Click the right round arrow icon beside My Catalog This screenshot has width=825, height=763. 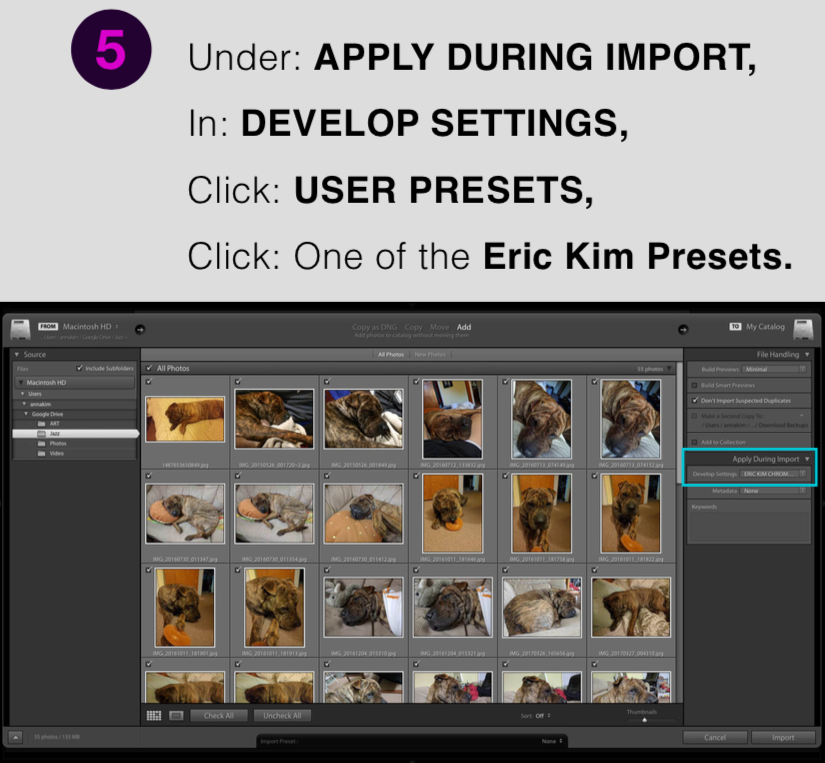(683, 328)
